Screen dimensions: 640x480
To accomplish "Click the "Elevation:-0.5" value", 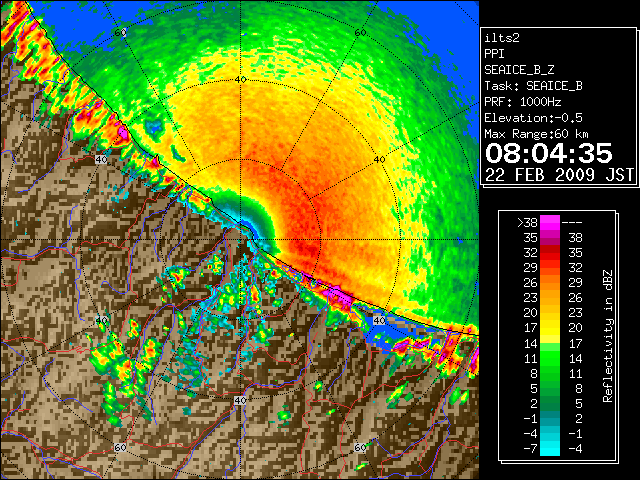I will (533, 118).
